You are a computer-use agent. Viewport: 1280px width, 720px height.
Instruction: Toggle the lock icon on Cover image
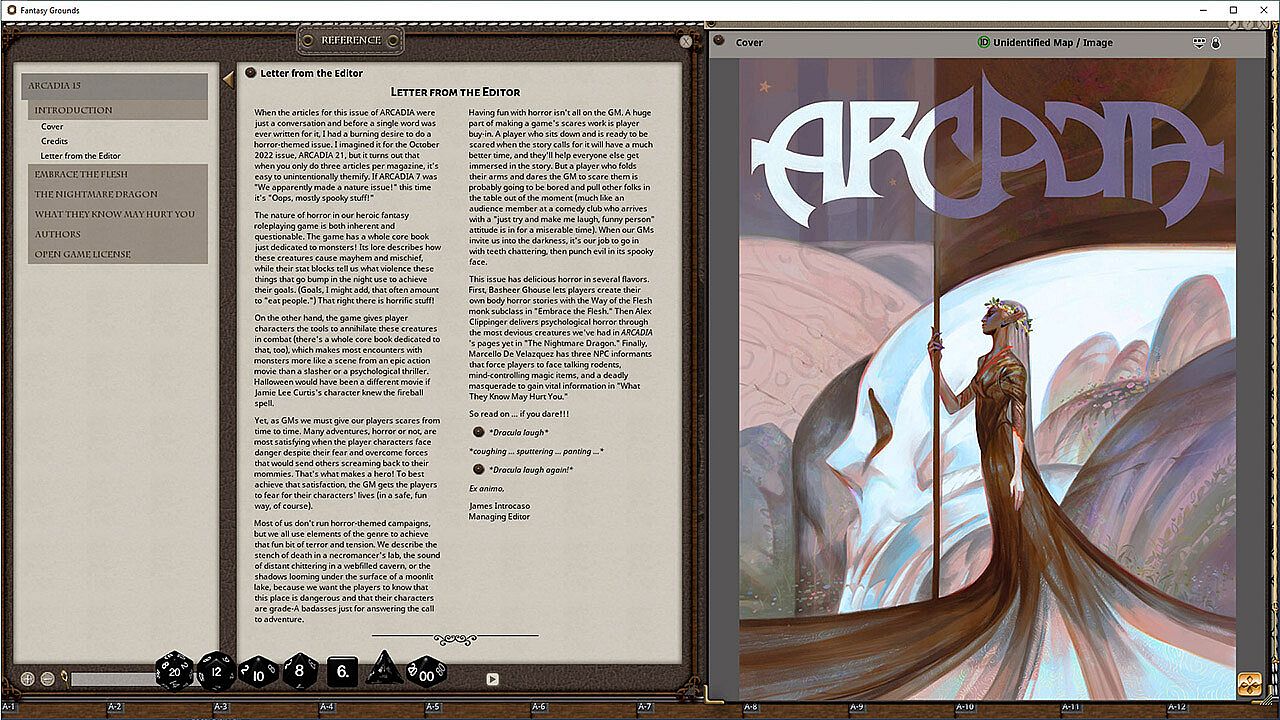click(1216, 43)
